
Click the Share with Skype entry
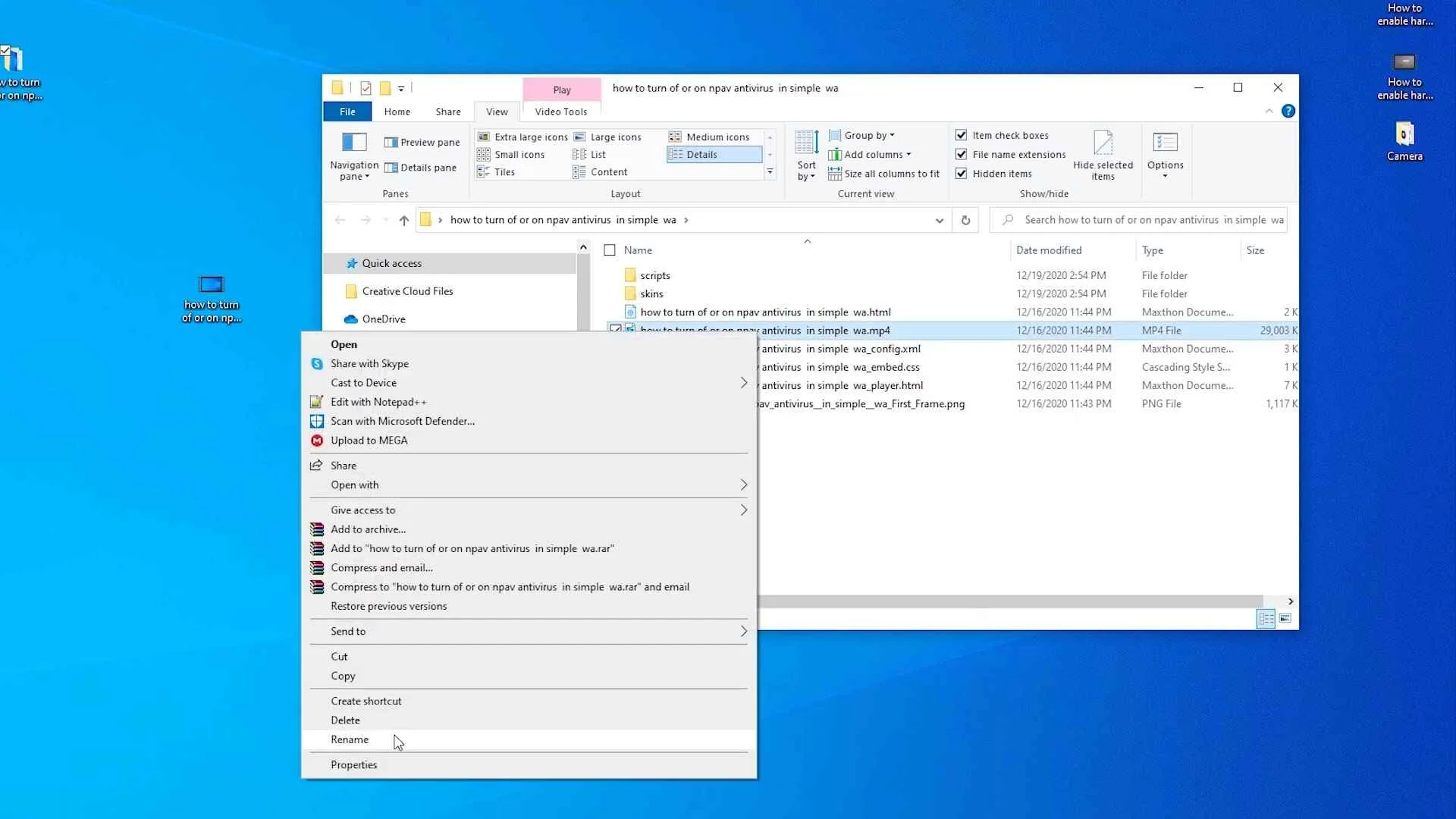click(529, 364)
